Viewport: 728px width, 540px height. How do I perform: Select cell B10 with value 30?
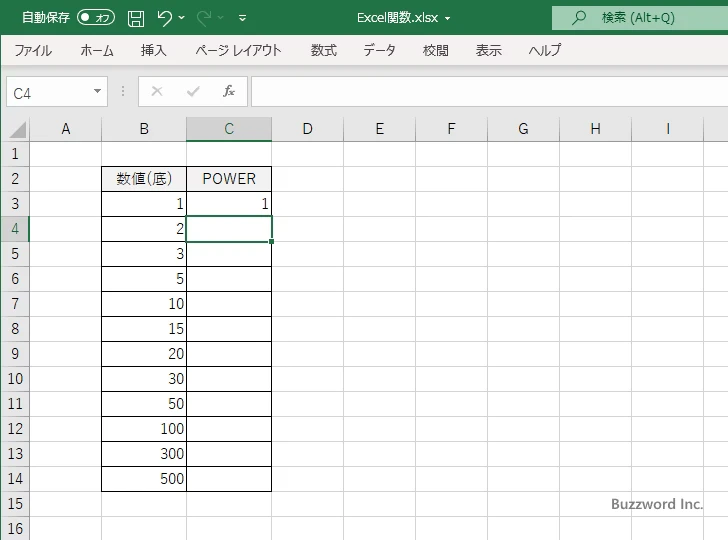144,379
